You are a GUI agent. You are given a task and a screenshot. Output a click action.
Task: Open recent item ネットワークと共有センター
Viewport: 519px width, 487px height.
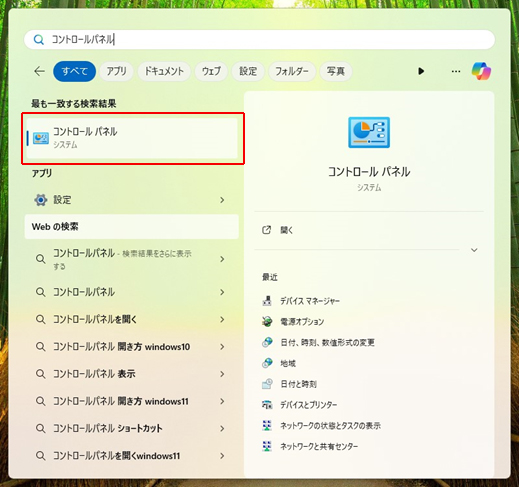coord(319,446)
